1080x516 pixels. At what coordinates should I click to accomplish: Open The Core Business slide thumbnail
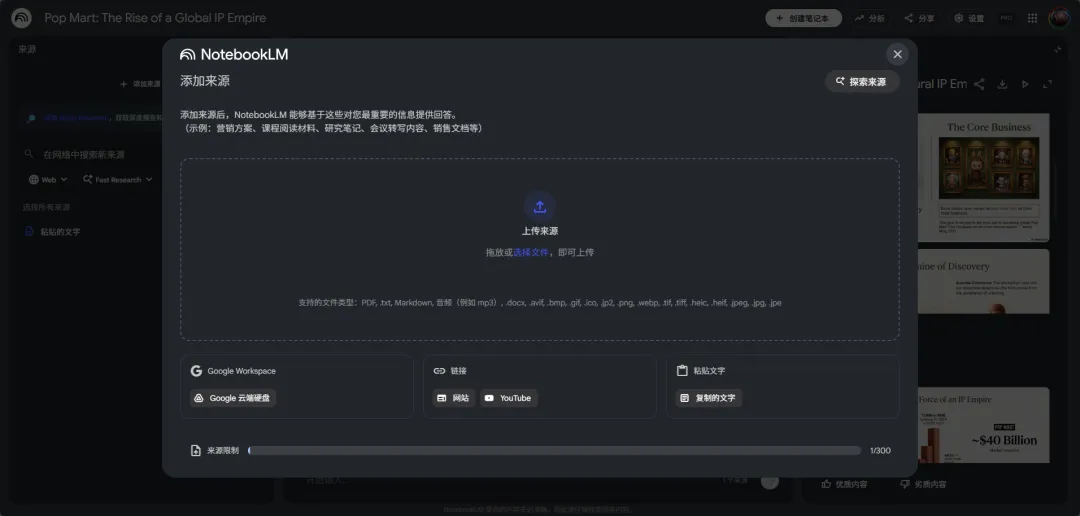(984, 178)
